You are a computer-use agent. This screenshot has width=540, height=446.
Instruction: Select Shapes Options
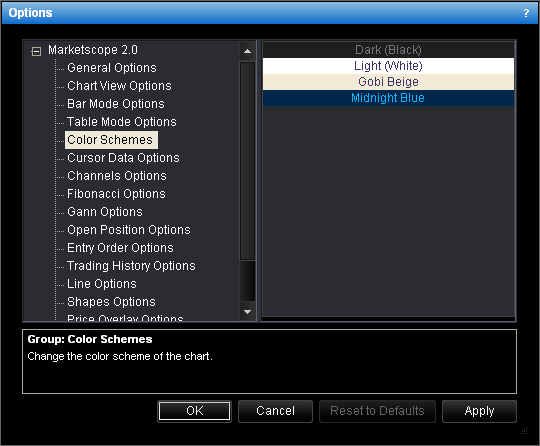[111, 302]
